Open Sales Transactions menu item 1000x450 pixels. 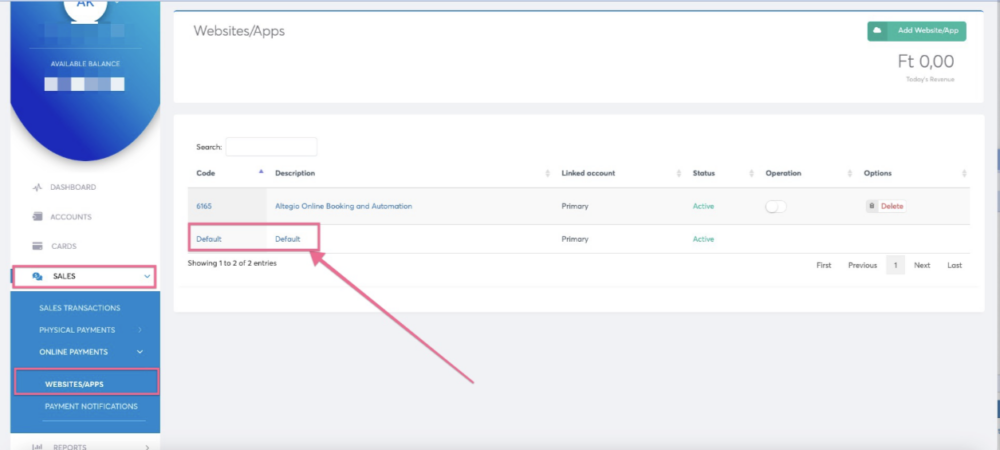click(x=79, y=308)
